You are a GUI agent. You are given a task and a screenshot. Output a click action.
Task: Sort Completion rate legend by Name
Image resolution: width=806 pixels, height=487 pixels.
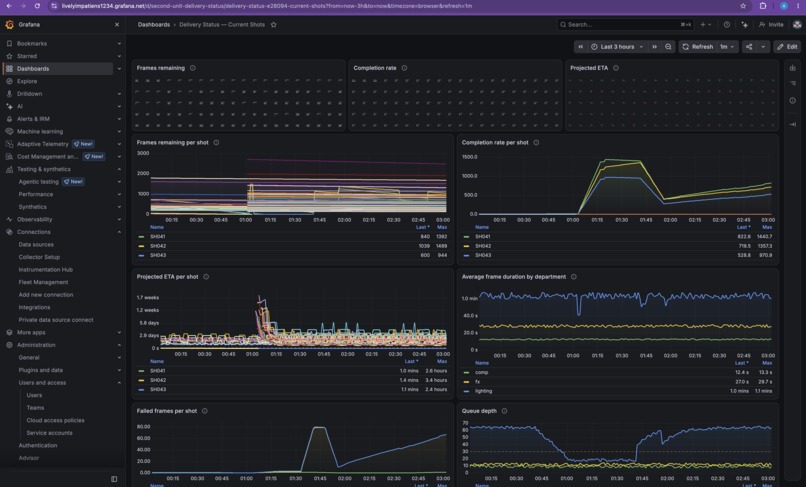tap(482, 227)
